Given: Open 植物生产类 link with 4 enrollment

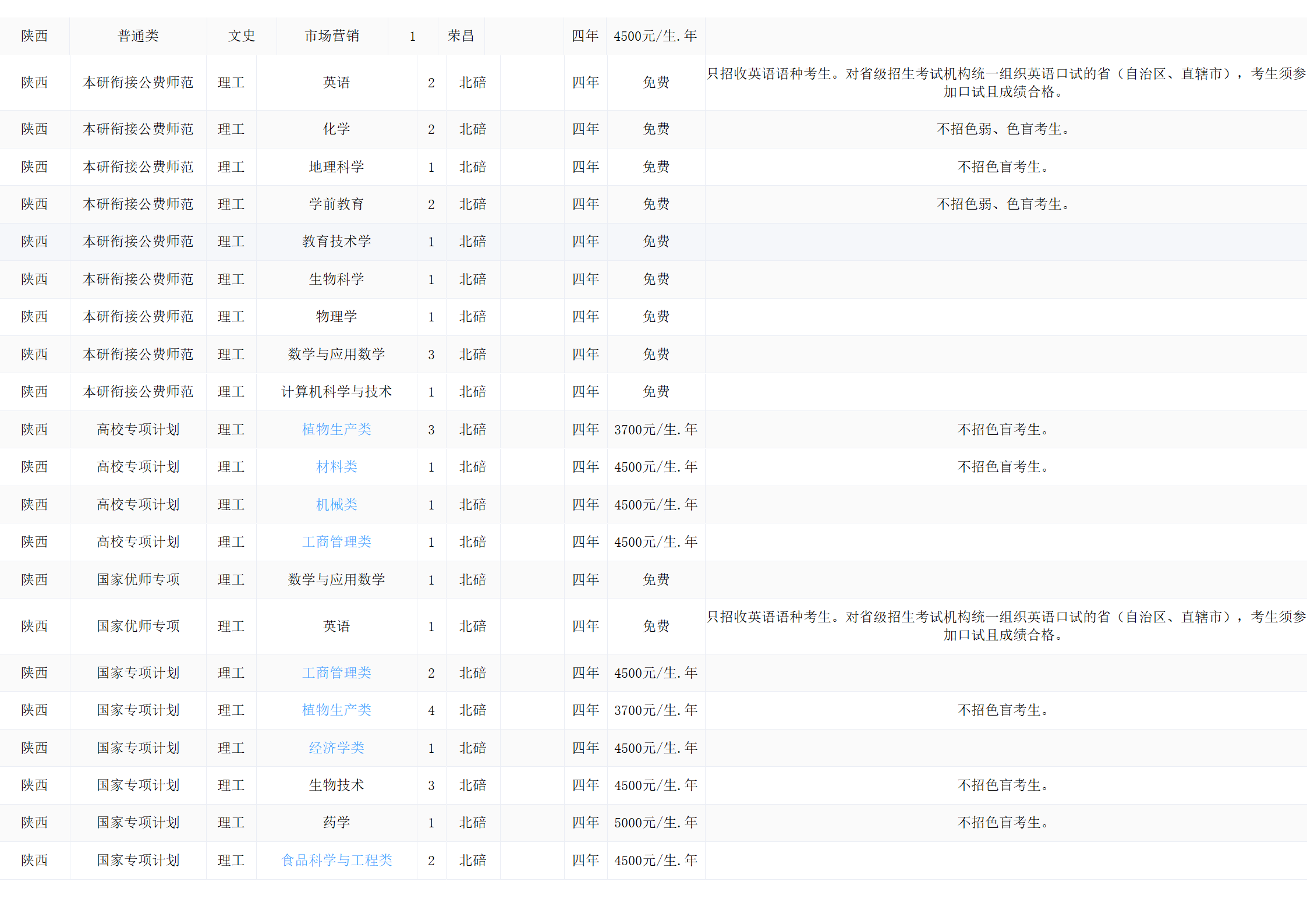Looking at the screenshot, I should point(337,710).
